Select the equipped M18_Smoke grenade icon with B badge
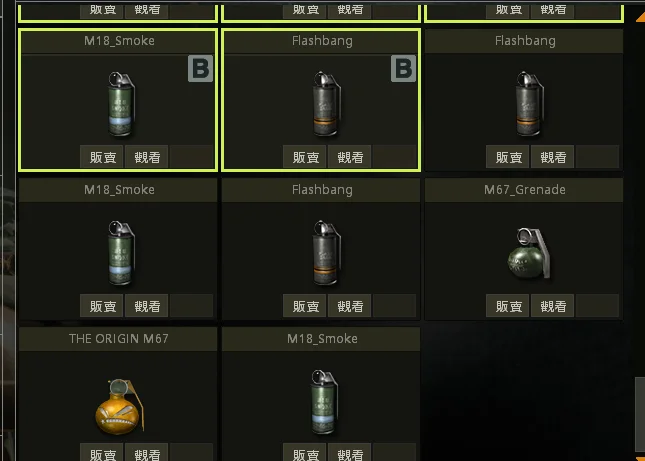This screenshot has height=461, width=645. pyautogui.click(x=121, y=104)
